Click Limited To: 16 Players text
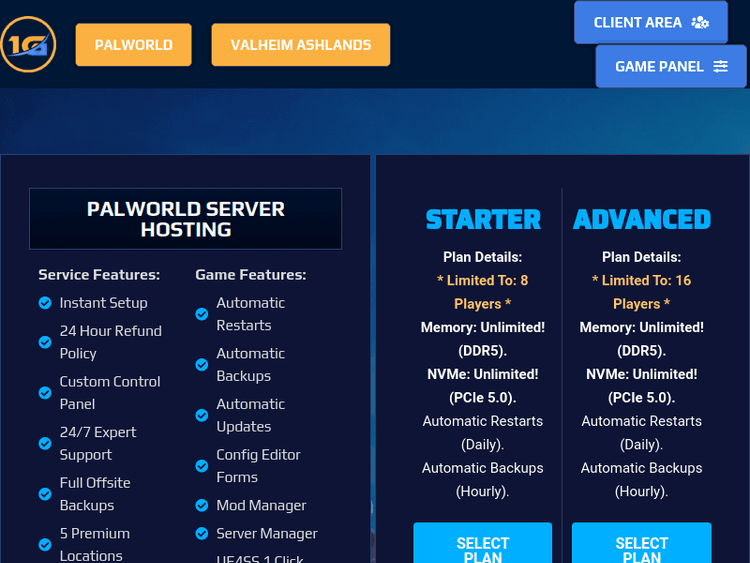Viewport: 750px width, 563px height. [641, 292]
